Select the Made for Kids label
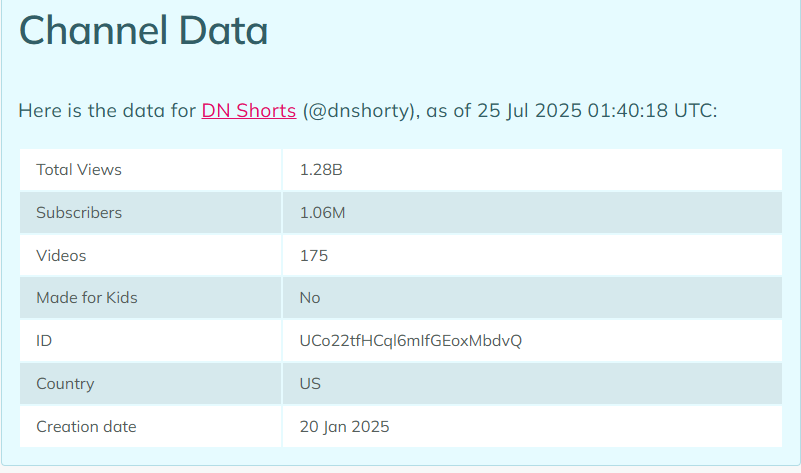 pyautogui.click(x=87, y=298)
